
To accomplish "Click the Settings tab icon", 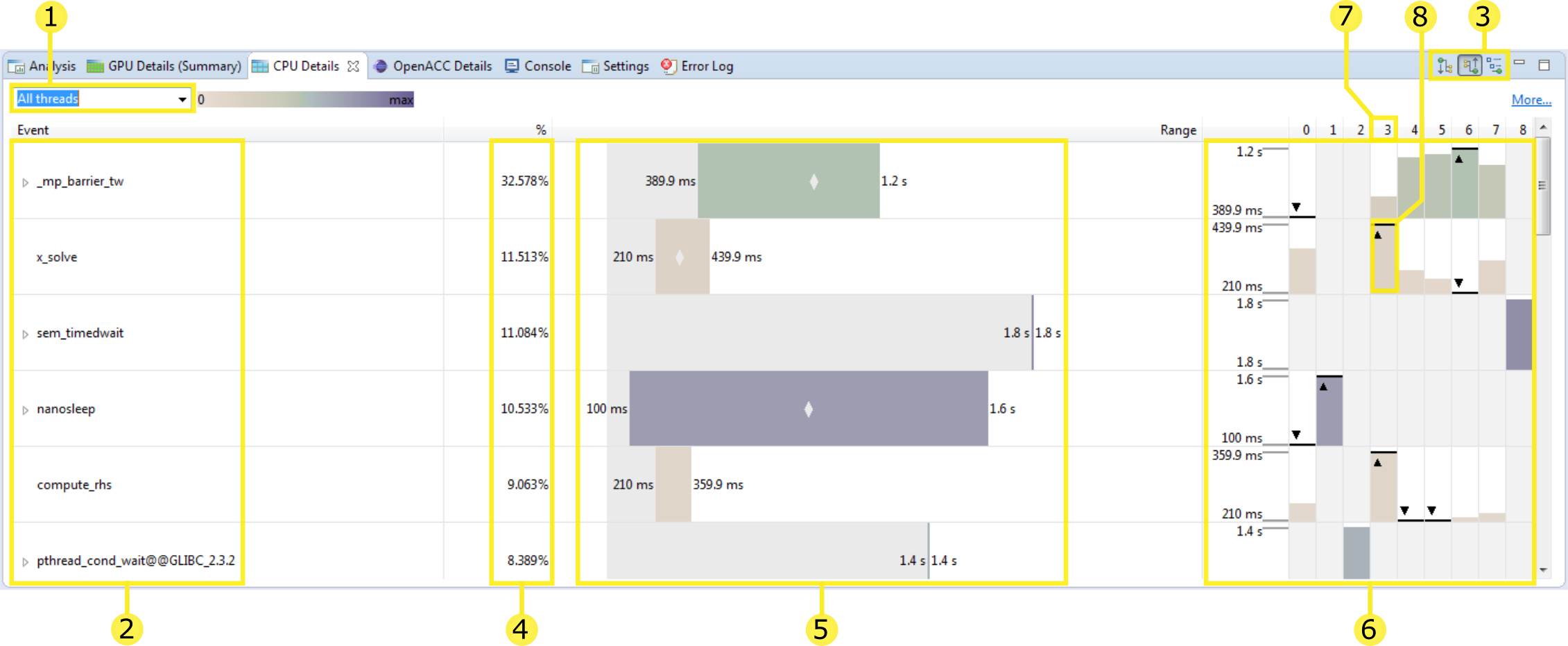I will [x=591, y=66].
